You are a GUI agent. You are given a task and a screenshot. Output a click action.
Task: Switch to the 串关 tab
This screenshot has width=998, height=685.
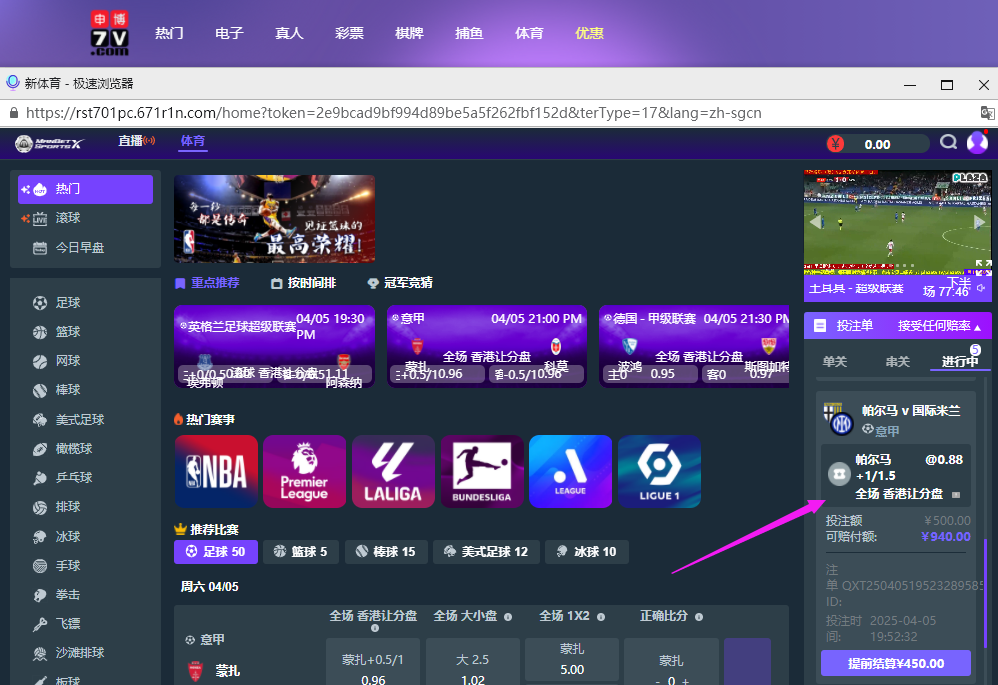pos(896,361)
